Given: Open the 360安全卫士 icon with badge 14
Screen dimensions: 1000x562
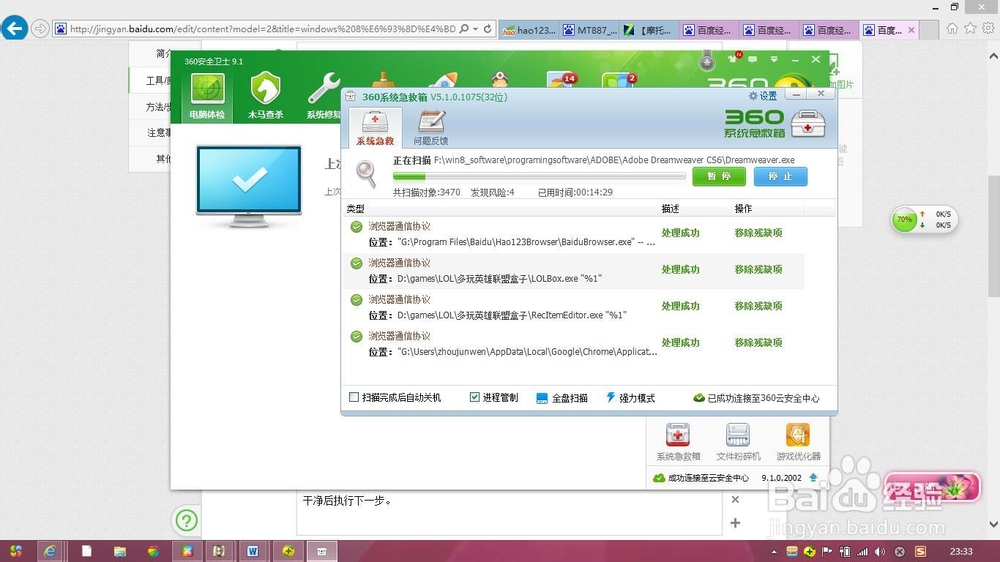Looking at the screenshot, I should [561, 80].
